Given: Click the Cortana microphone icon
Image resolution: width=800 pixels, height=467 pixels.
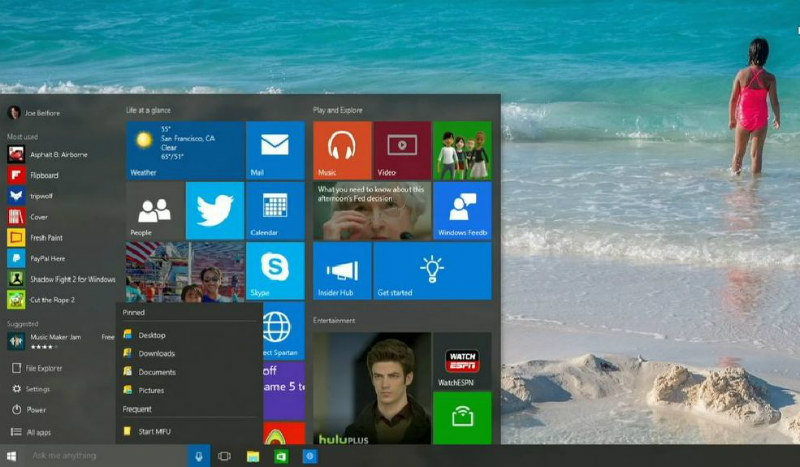Looking at the screenshot, I should [199, 456].
